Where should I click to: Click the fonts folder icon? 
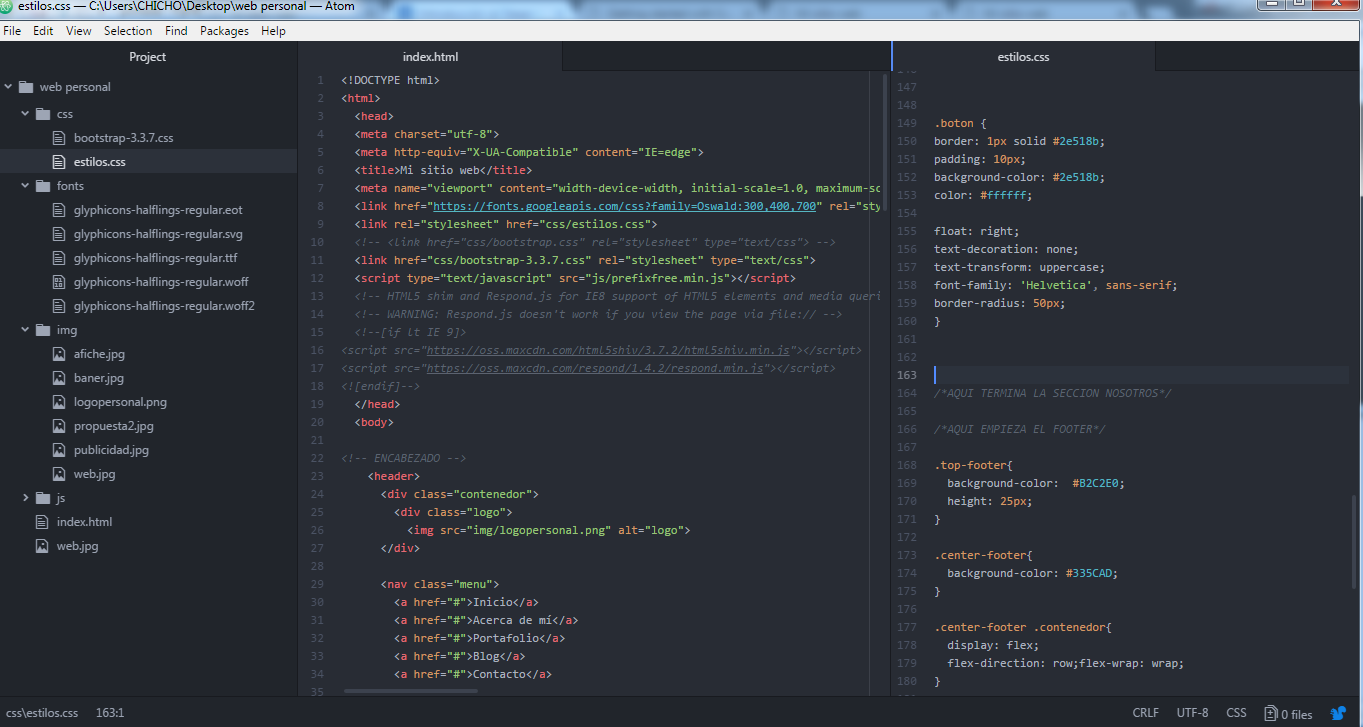point(43,186)
